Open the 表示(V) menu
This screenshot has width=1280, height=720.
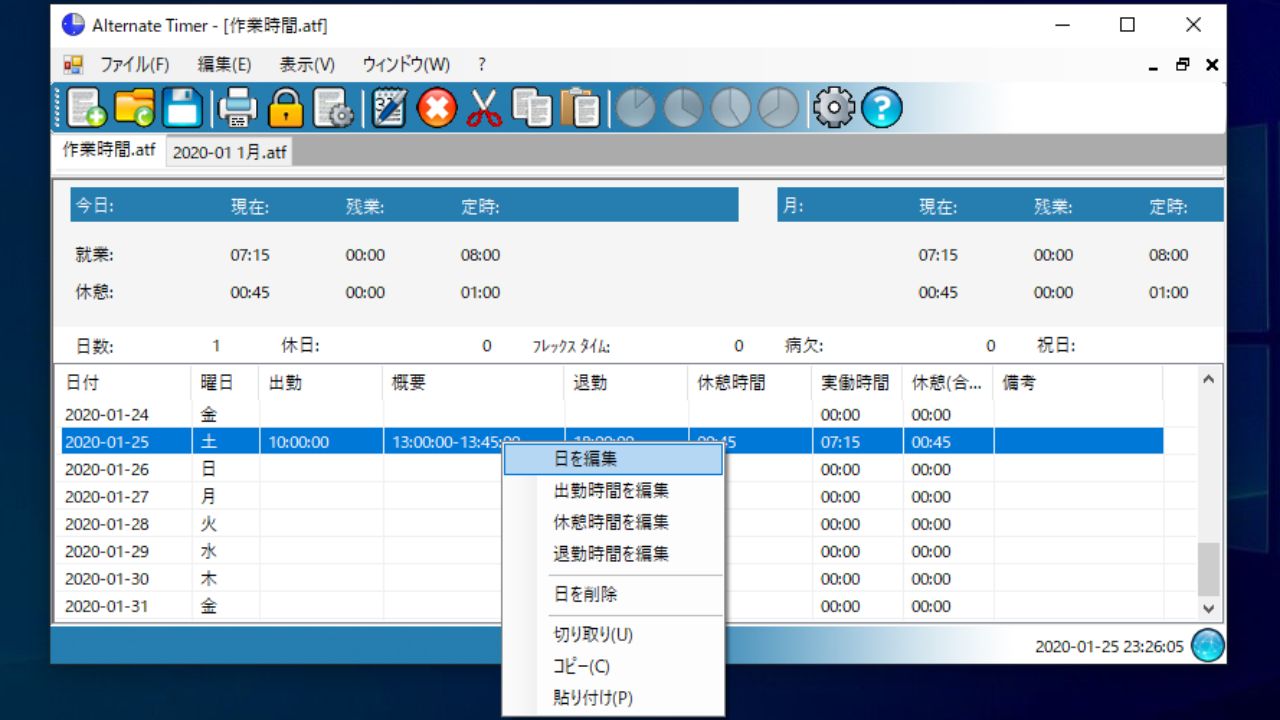307,65
